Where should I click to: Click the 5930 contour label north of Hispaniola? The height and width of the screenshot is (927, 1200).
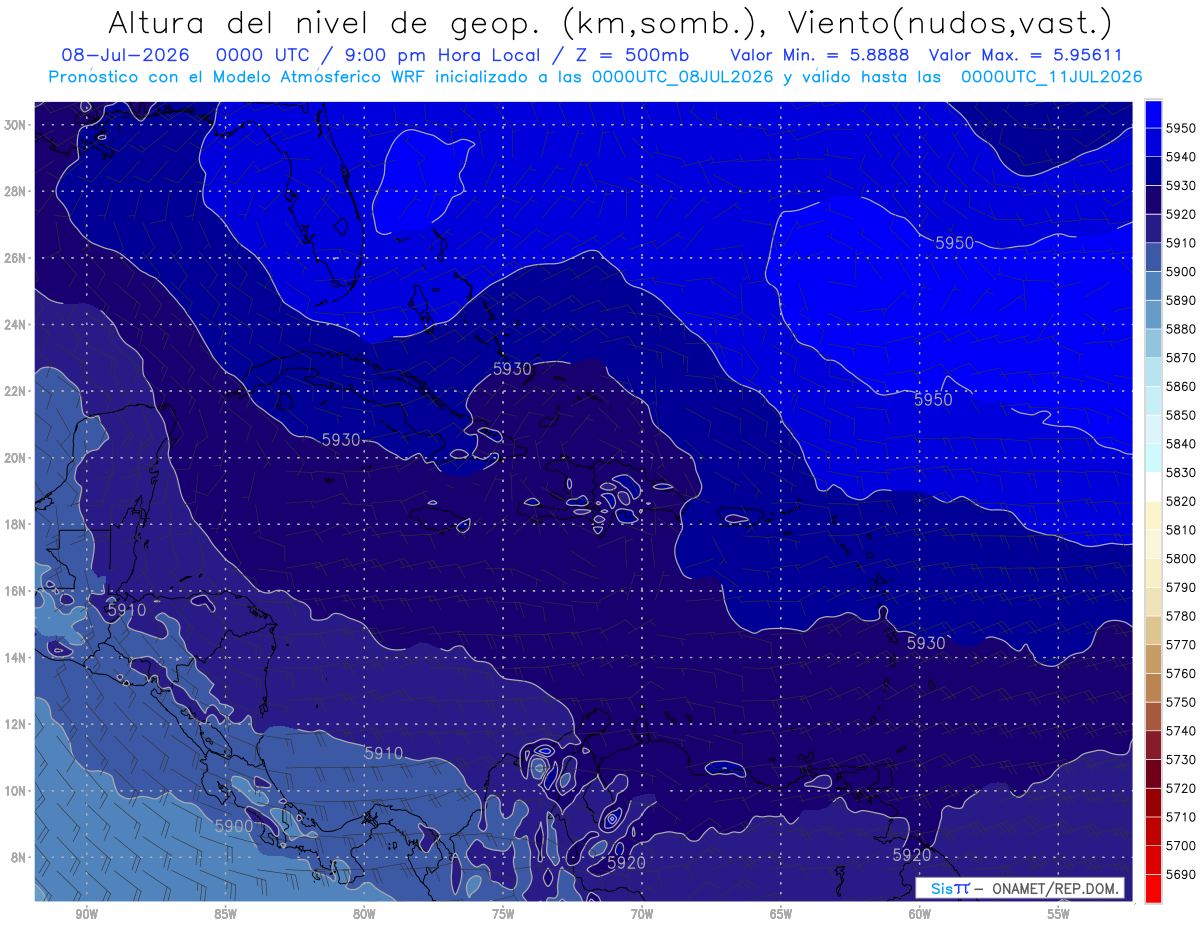pyautogui.click(x=512, y=369)
